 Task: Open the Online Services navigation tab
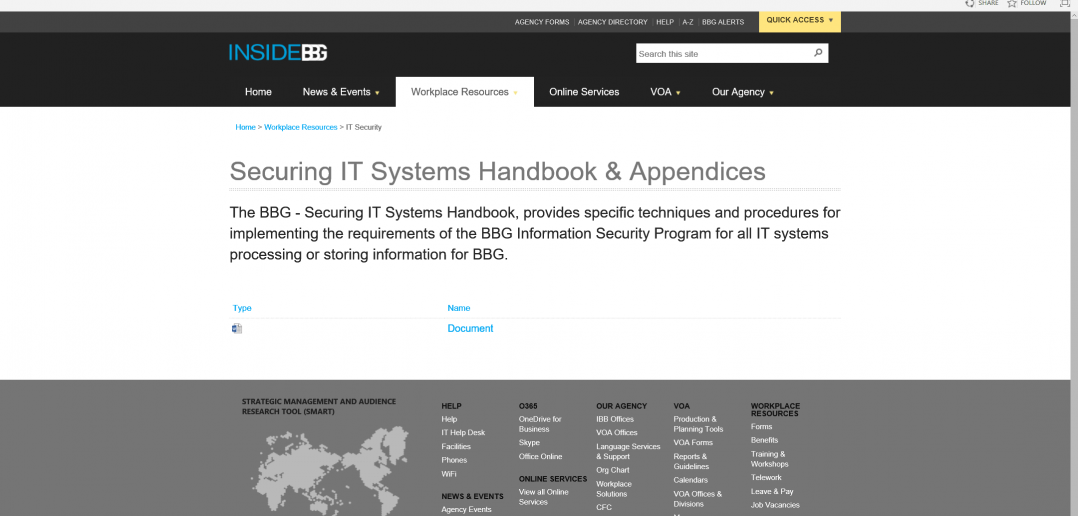click(x=584, y=92)
